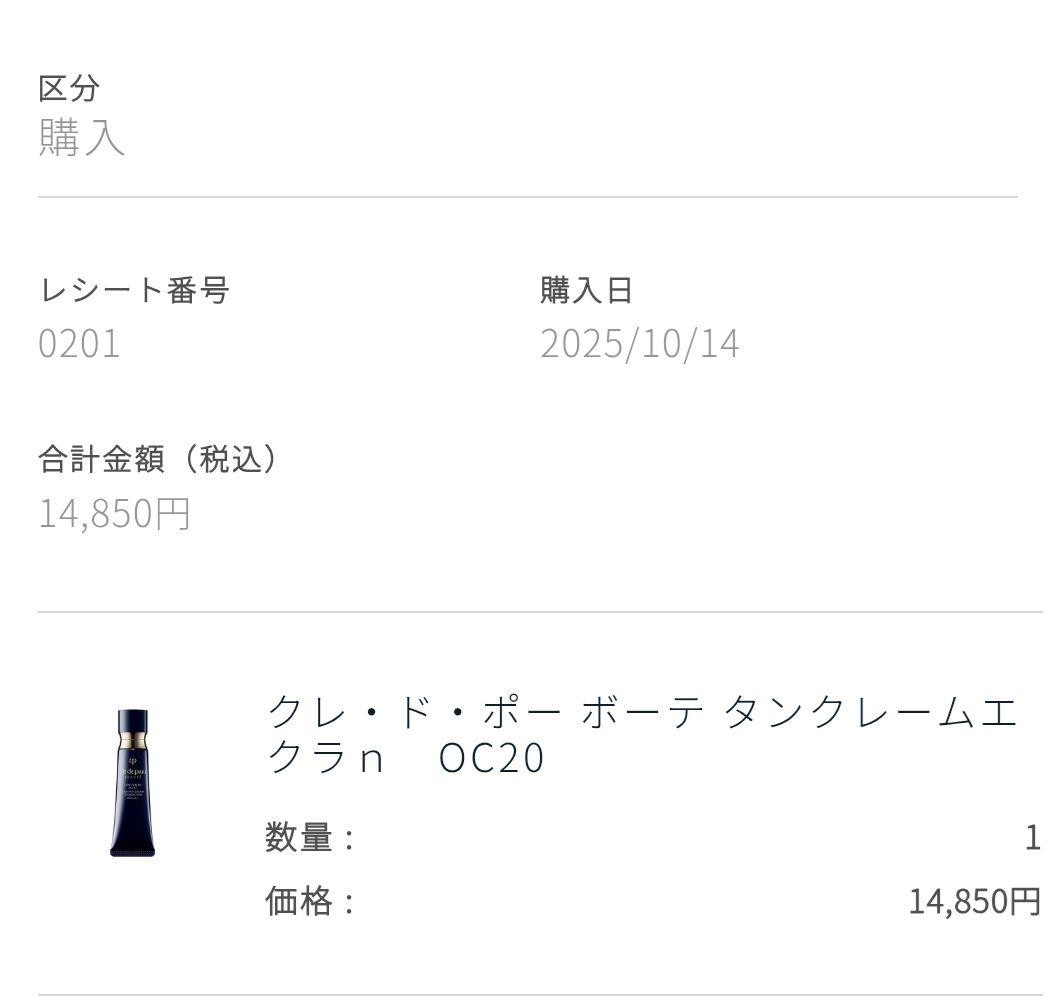Screen dimensions: 1050x996
Task: Click the 購入 category value
Action: 82,138
